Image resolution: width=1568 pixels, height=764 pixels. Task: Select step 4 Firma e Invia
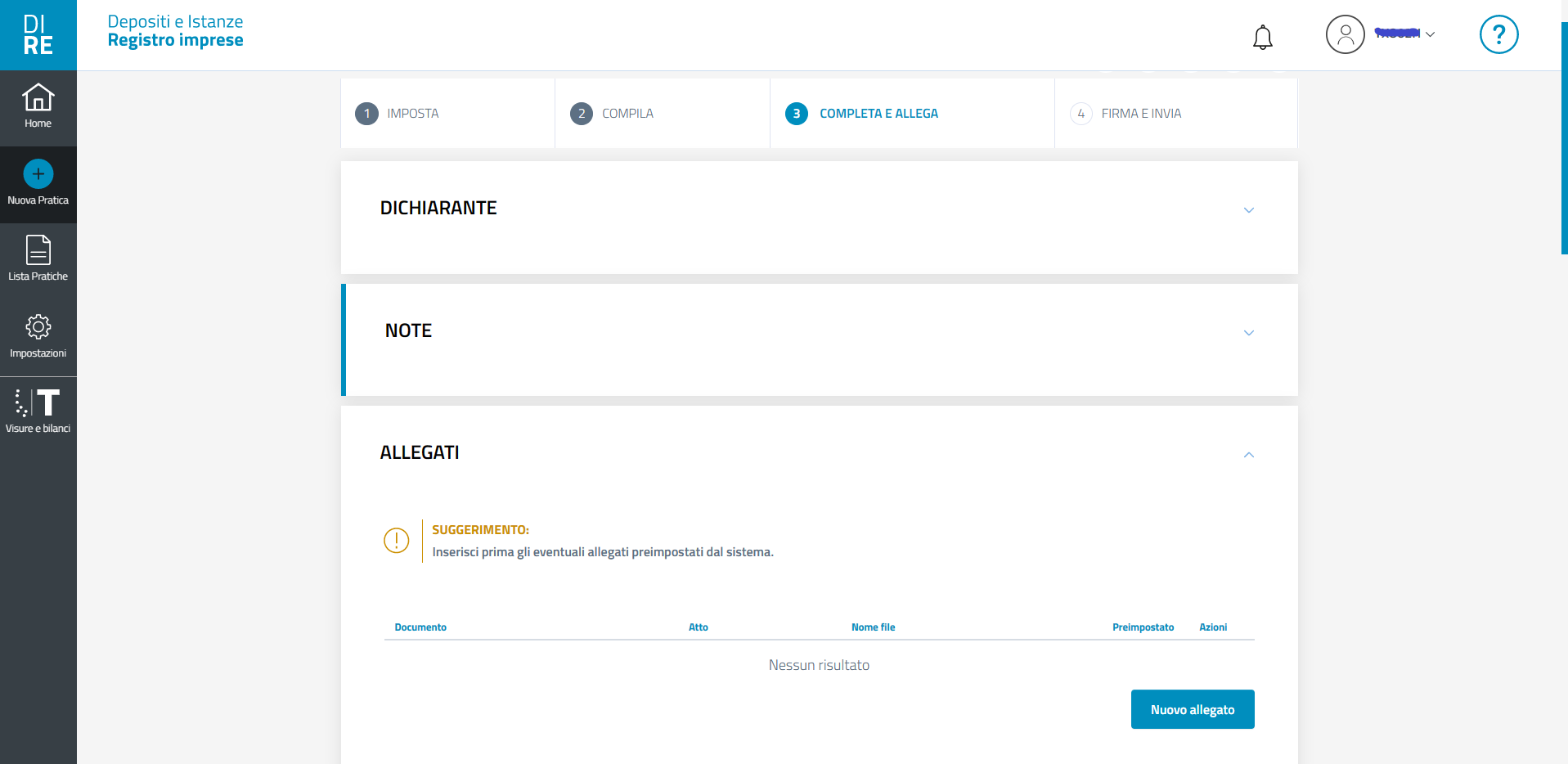tap(1126, 114)
